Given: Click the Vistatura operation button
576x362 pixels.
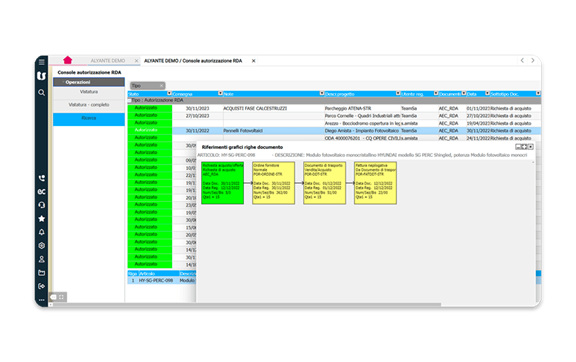Looking at the screenshot, I should (x=89, y=92).
